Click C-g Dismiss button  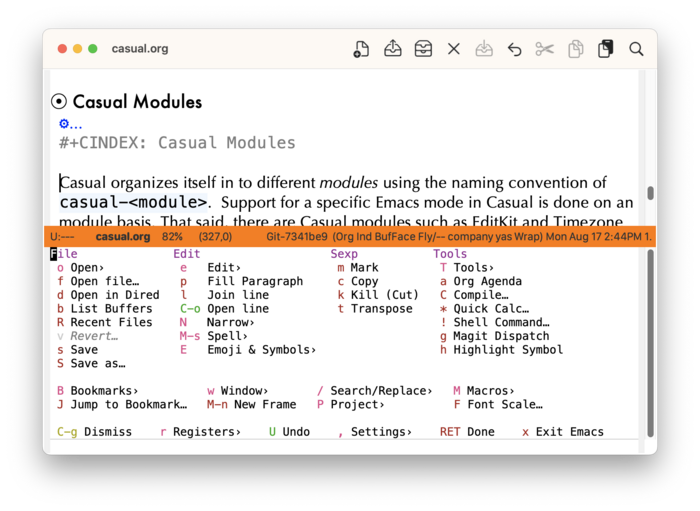94,432
